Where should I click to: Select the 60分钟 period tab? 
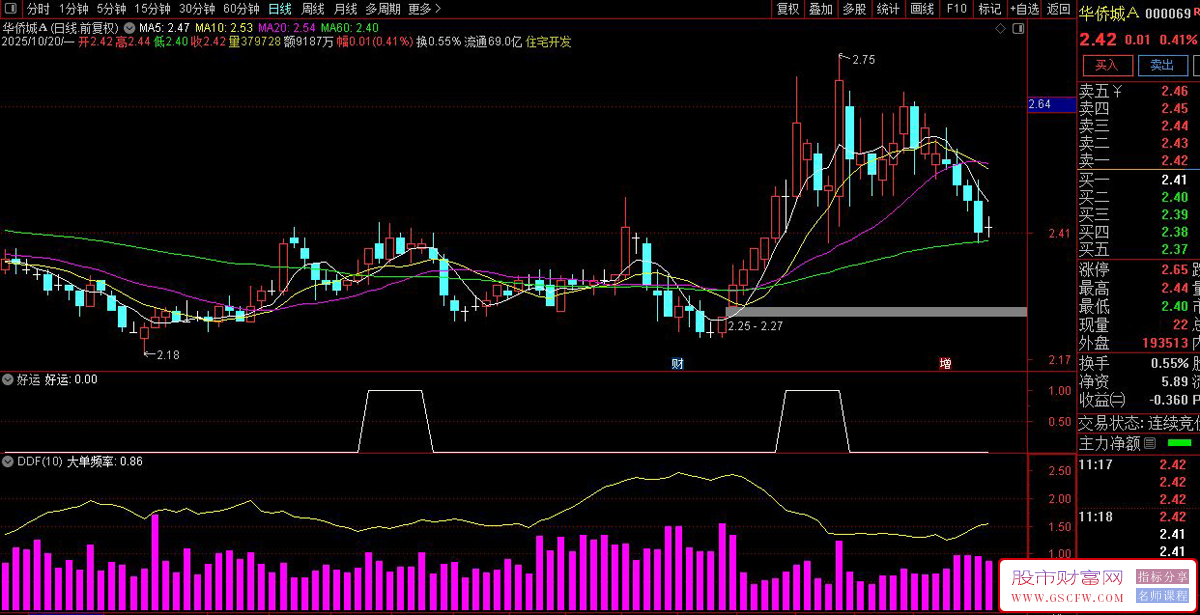241,9
